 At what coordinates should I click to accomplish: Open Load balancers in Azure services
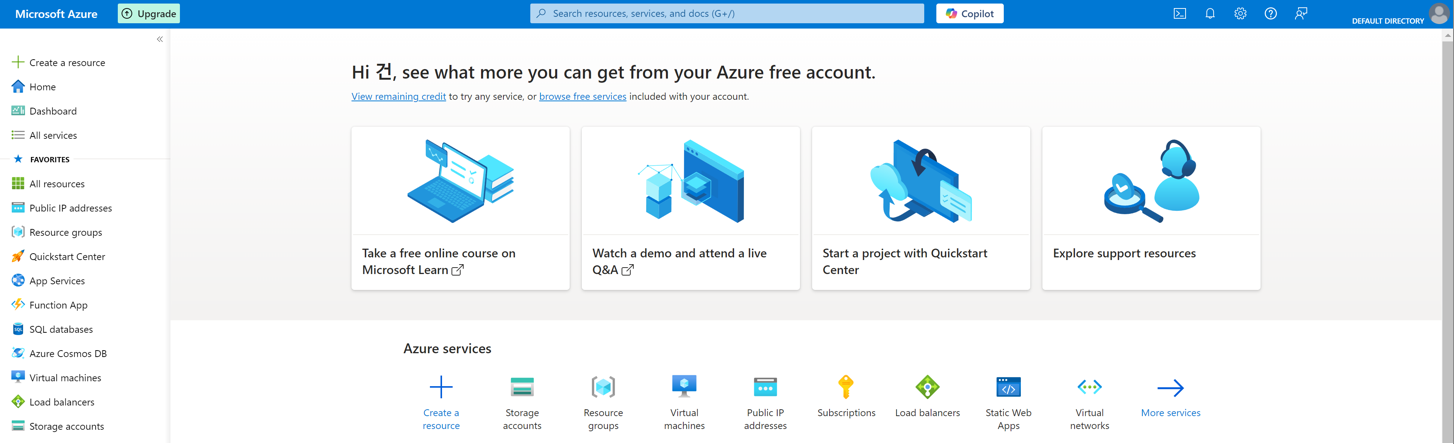click(927, 396)
